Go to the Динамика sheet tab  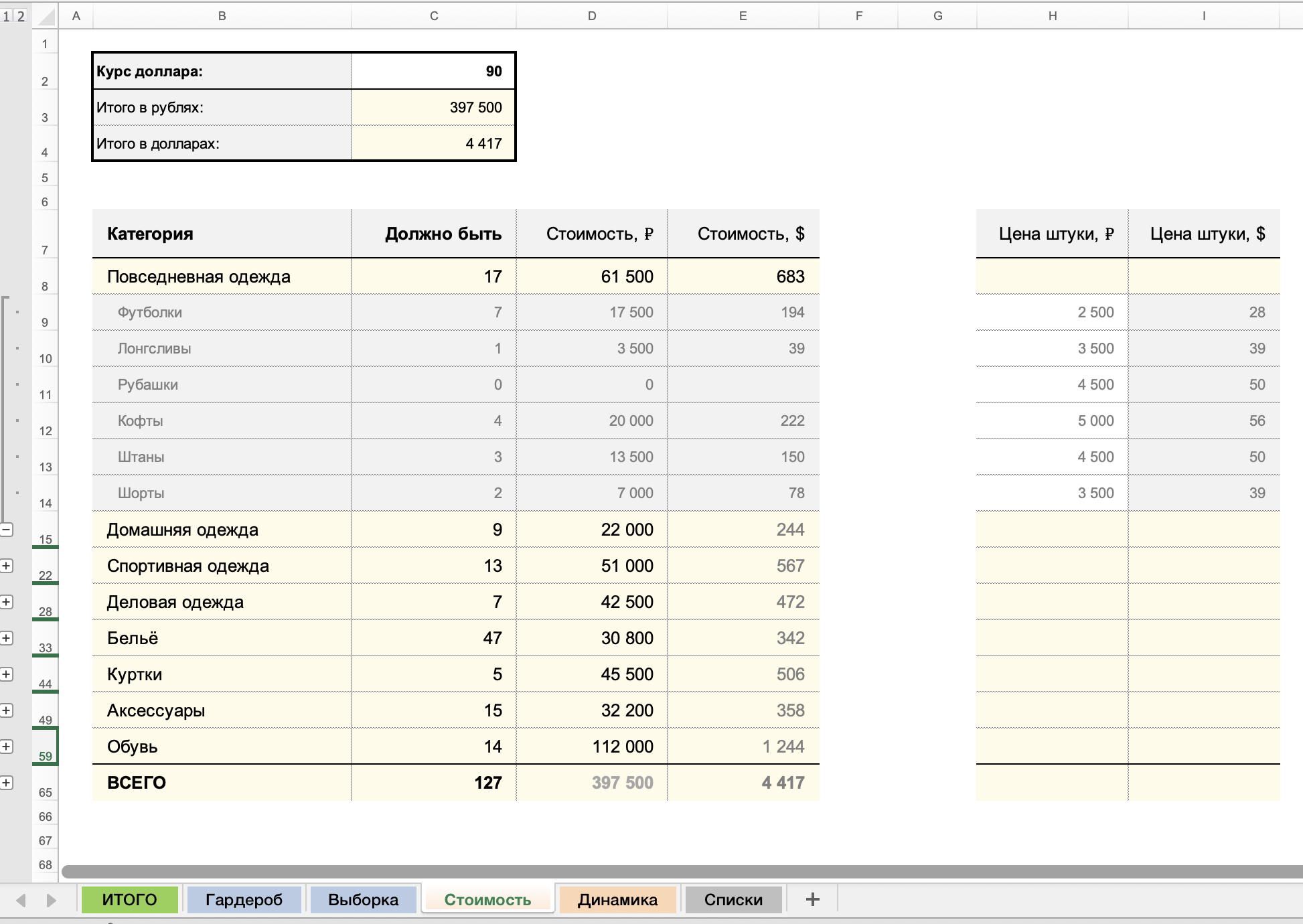(x=617, y=899)
